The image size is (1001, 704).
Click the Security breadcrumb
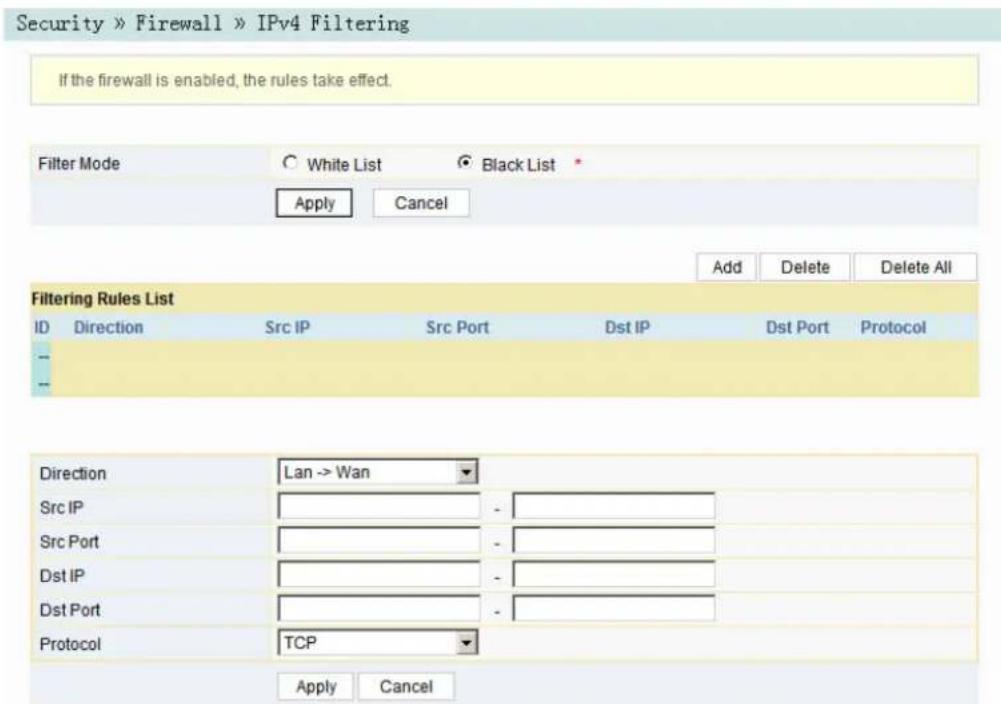pos(59,24)
